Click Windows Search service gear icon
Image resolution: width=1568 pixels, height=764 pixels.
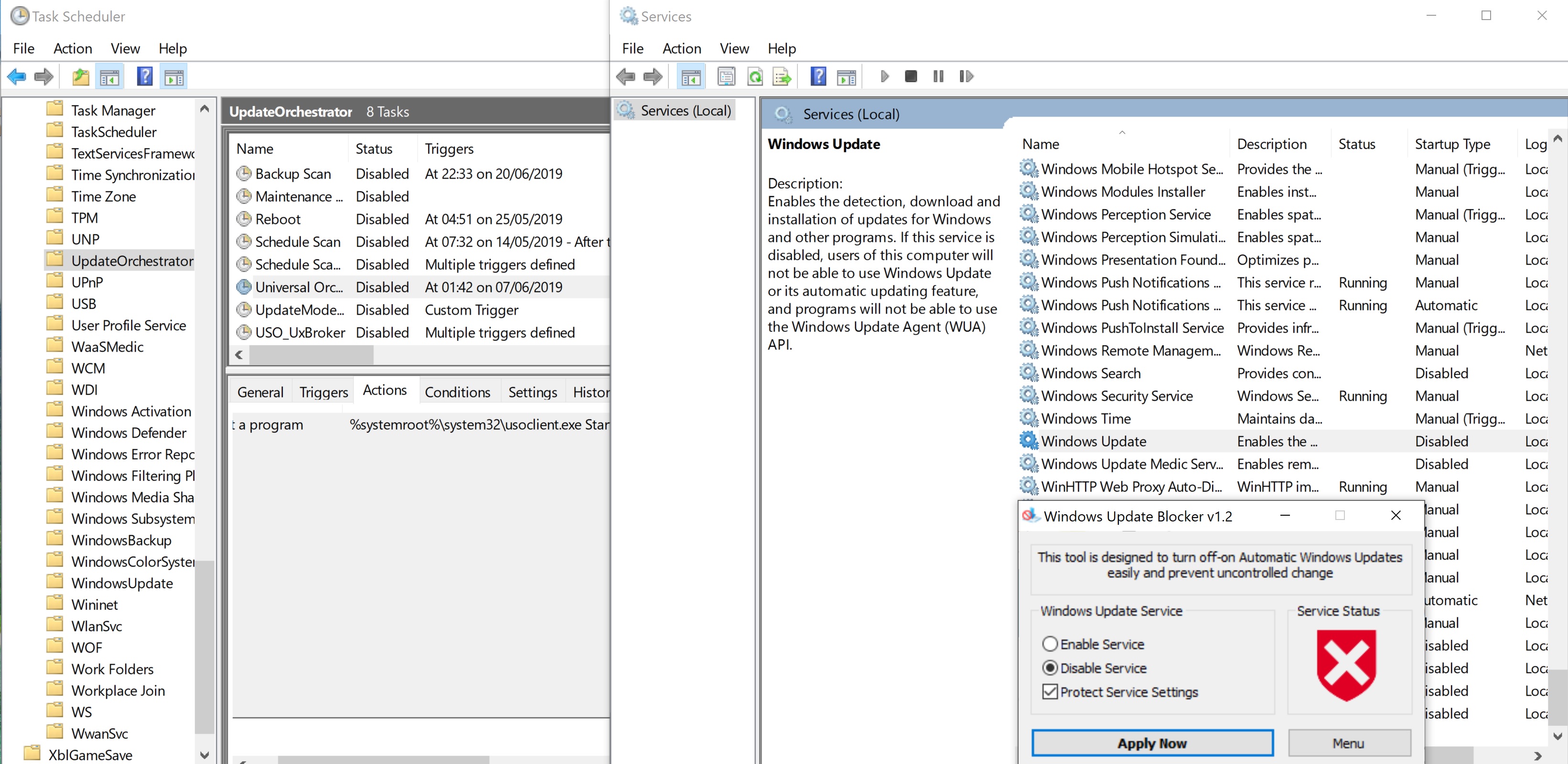click(1029, 372)
